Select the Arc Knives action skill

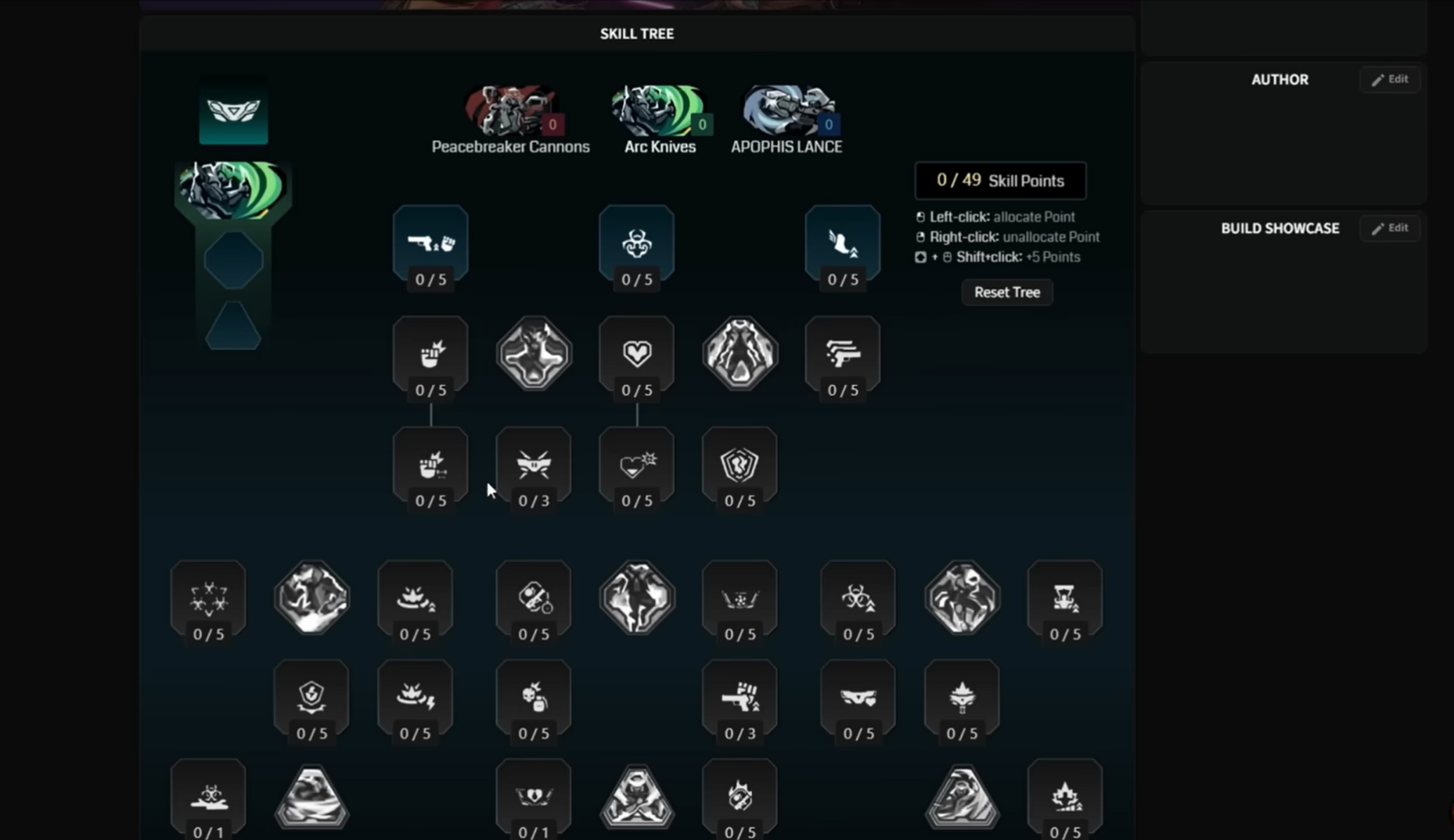(660, 119)
